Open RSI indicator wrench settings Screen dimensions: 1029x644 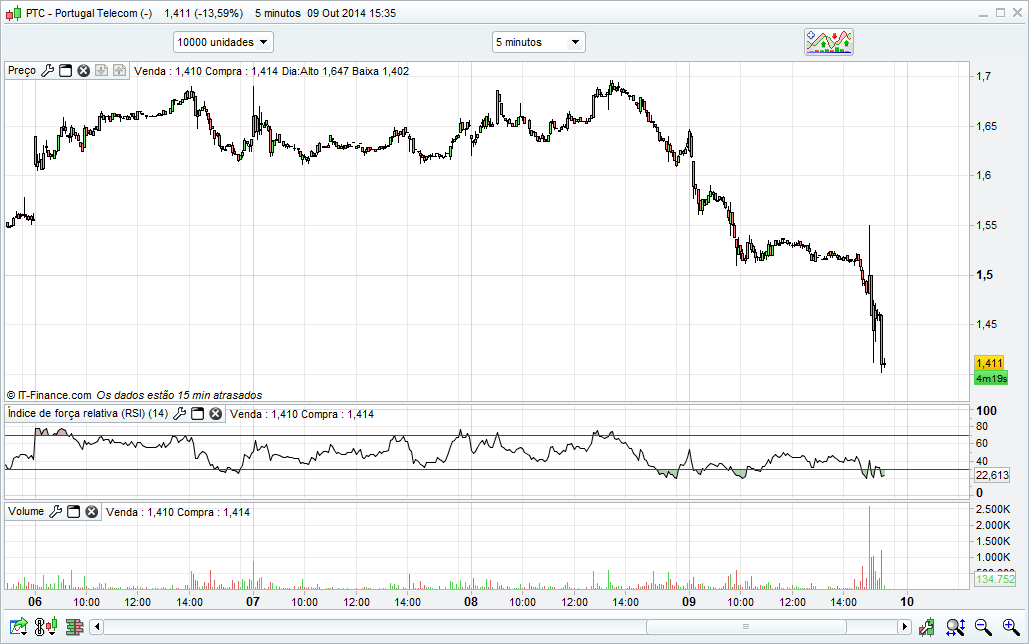180,414
